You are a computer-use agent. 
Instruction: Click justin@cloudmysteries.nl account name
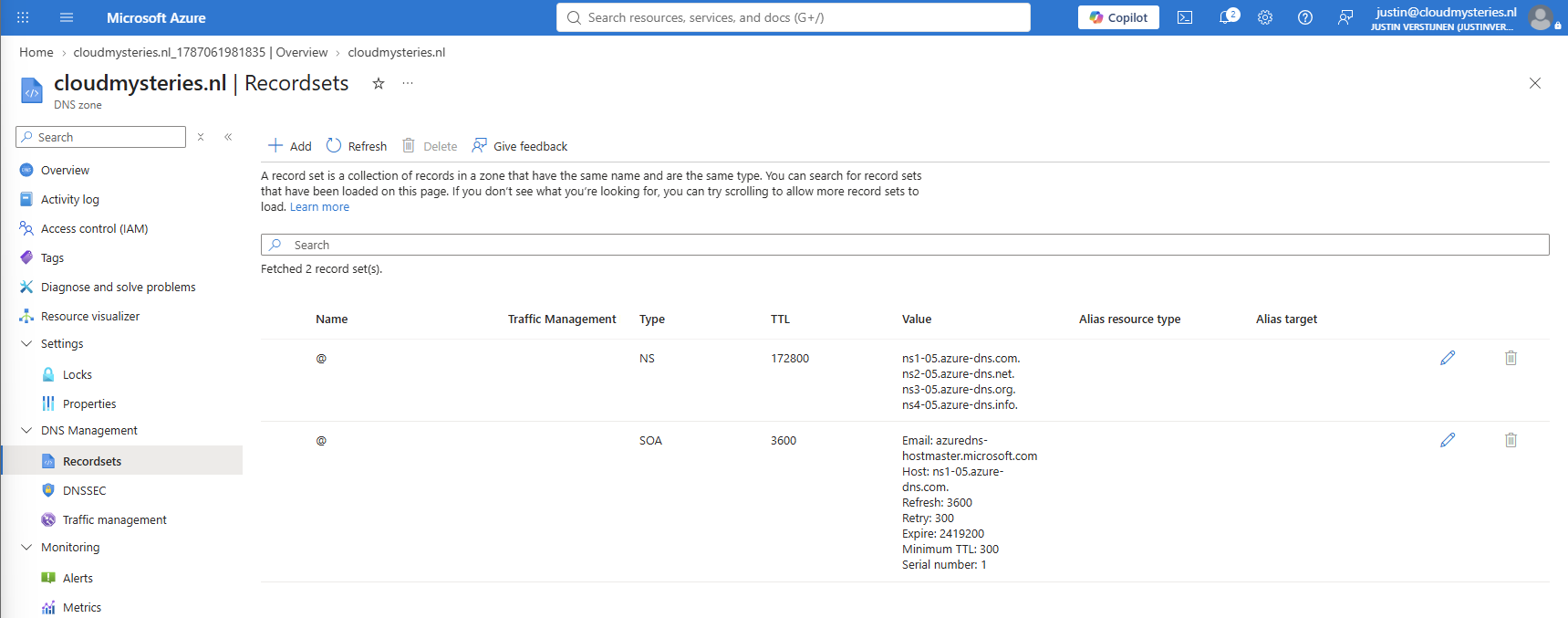pos(1446,12)
